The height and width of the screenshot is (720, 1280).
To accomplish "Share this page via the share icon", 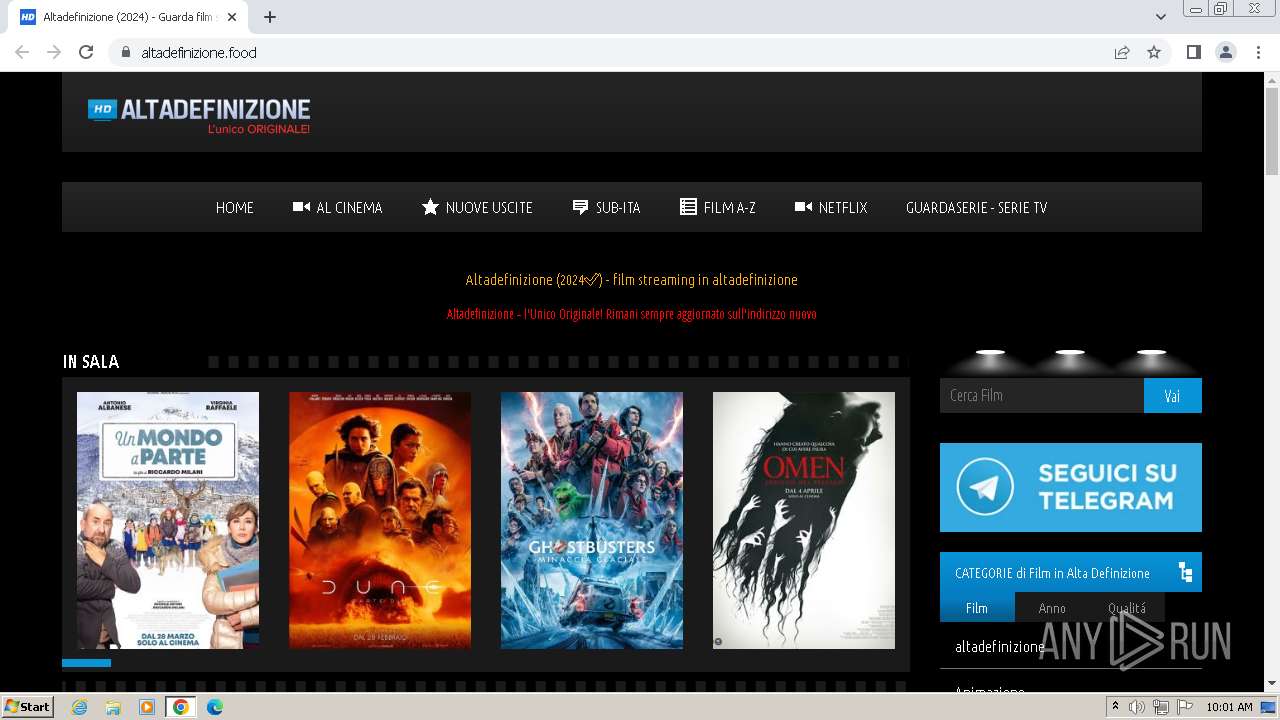I will click(x=1122, y=52).
